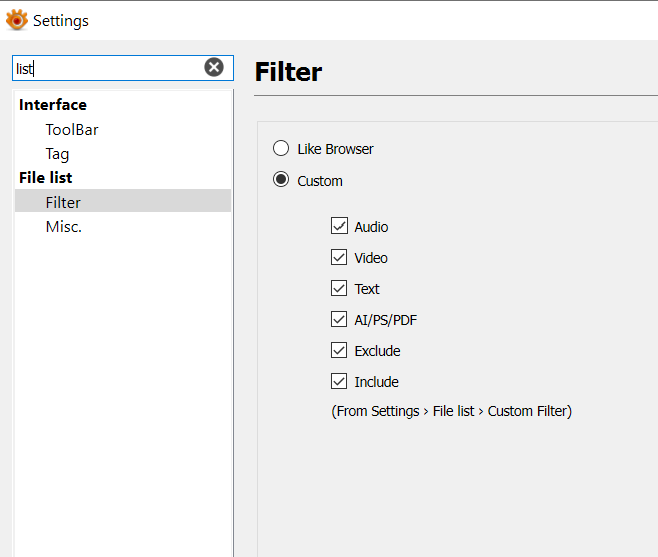Click the XnView icon in the title bar
Image resolution: width=658 pixels, height=557 pixels.
(x=16, y=20)
